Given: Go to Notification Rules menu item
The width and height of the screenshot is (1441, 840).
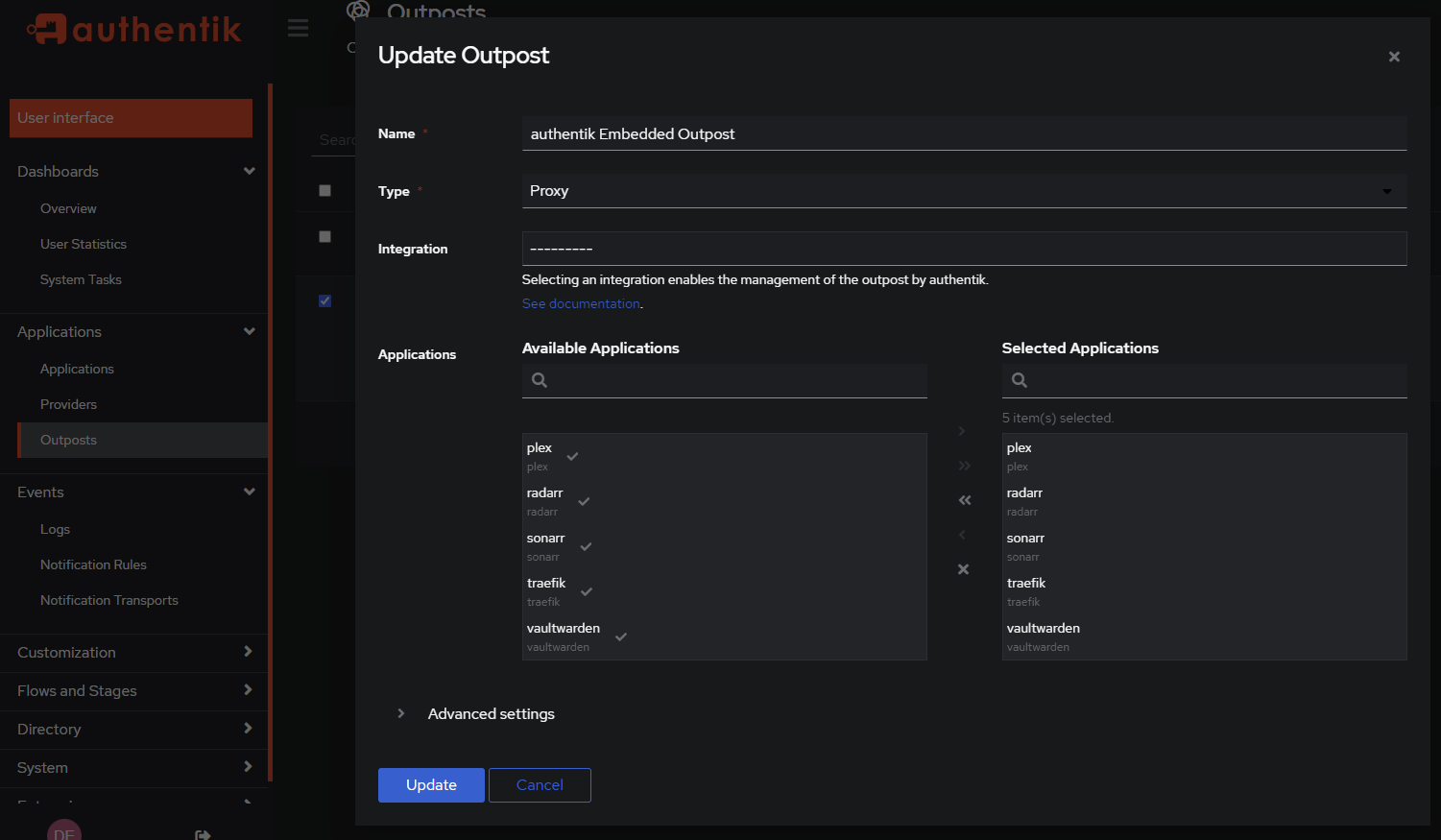Looking at the screenshot, I should point(93,564).
